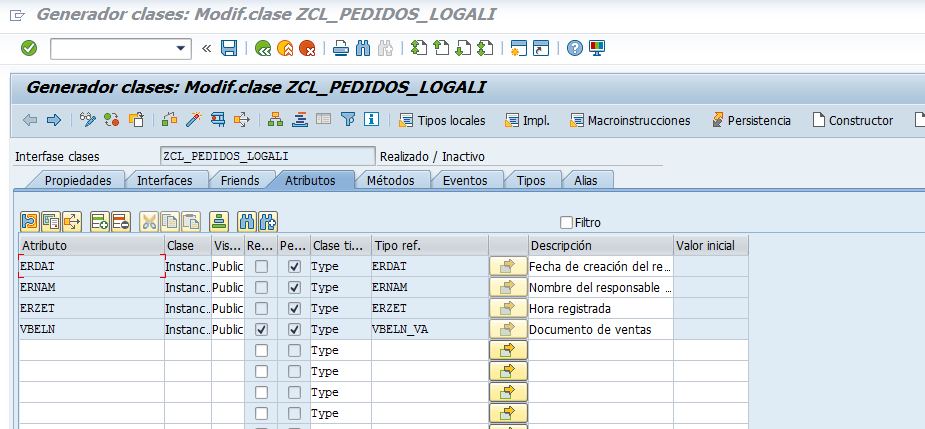
Task: Open the command field dropdown arrow
Action: tap(181, 48)
